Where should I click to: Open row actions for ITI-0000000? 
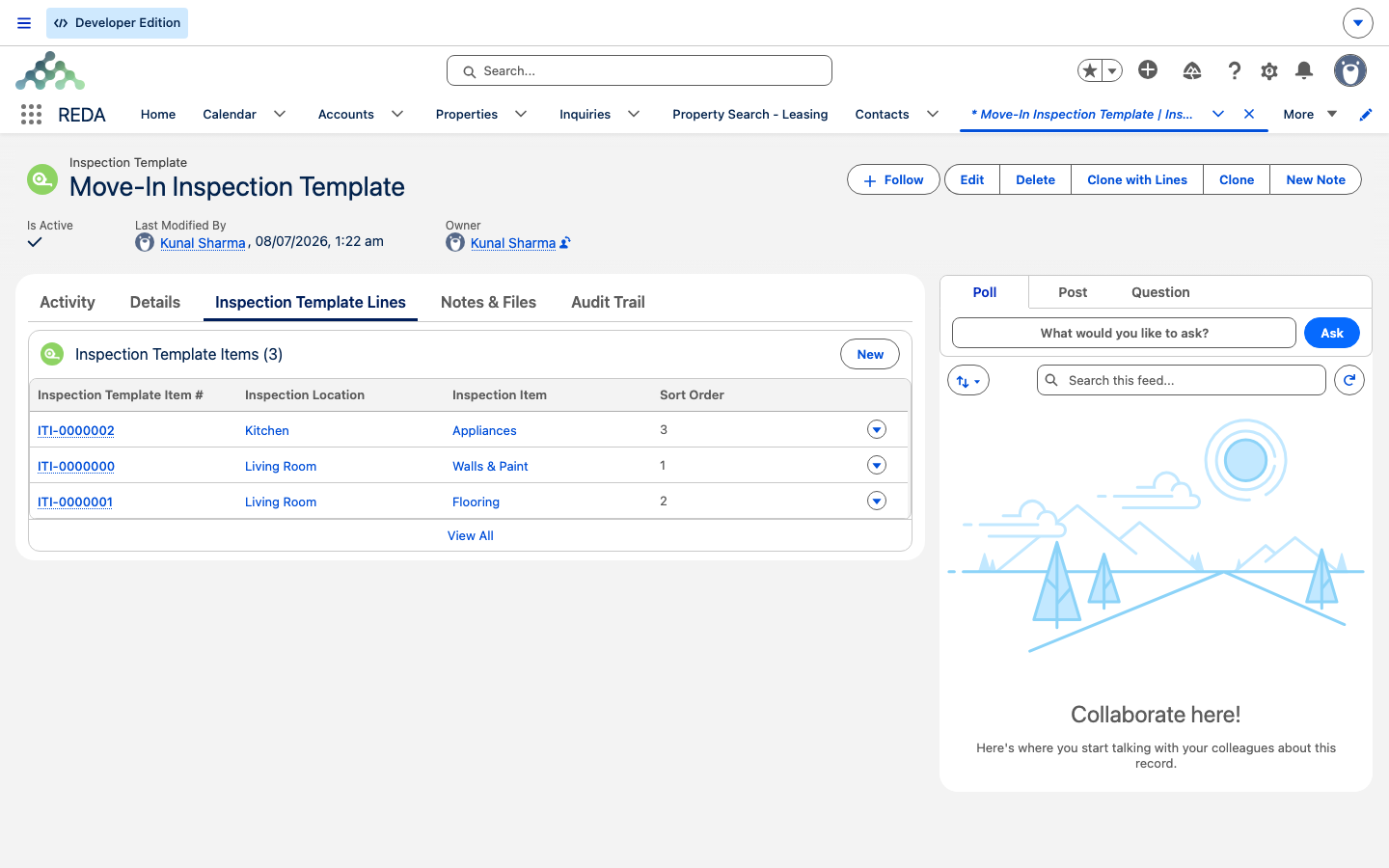click(877, 465)
